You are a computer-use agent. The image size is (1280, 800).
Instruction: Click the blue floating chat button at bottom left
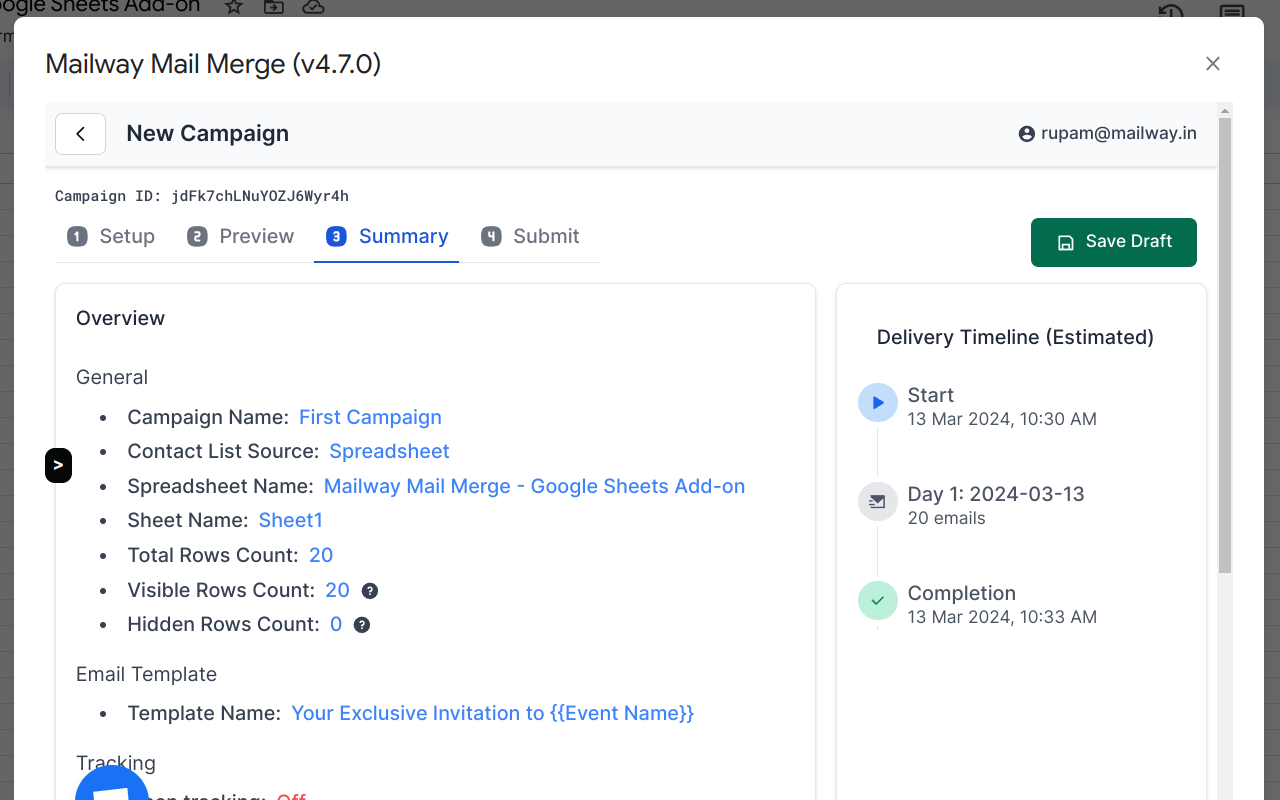(x=112, y=785)
